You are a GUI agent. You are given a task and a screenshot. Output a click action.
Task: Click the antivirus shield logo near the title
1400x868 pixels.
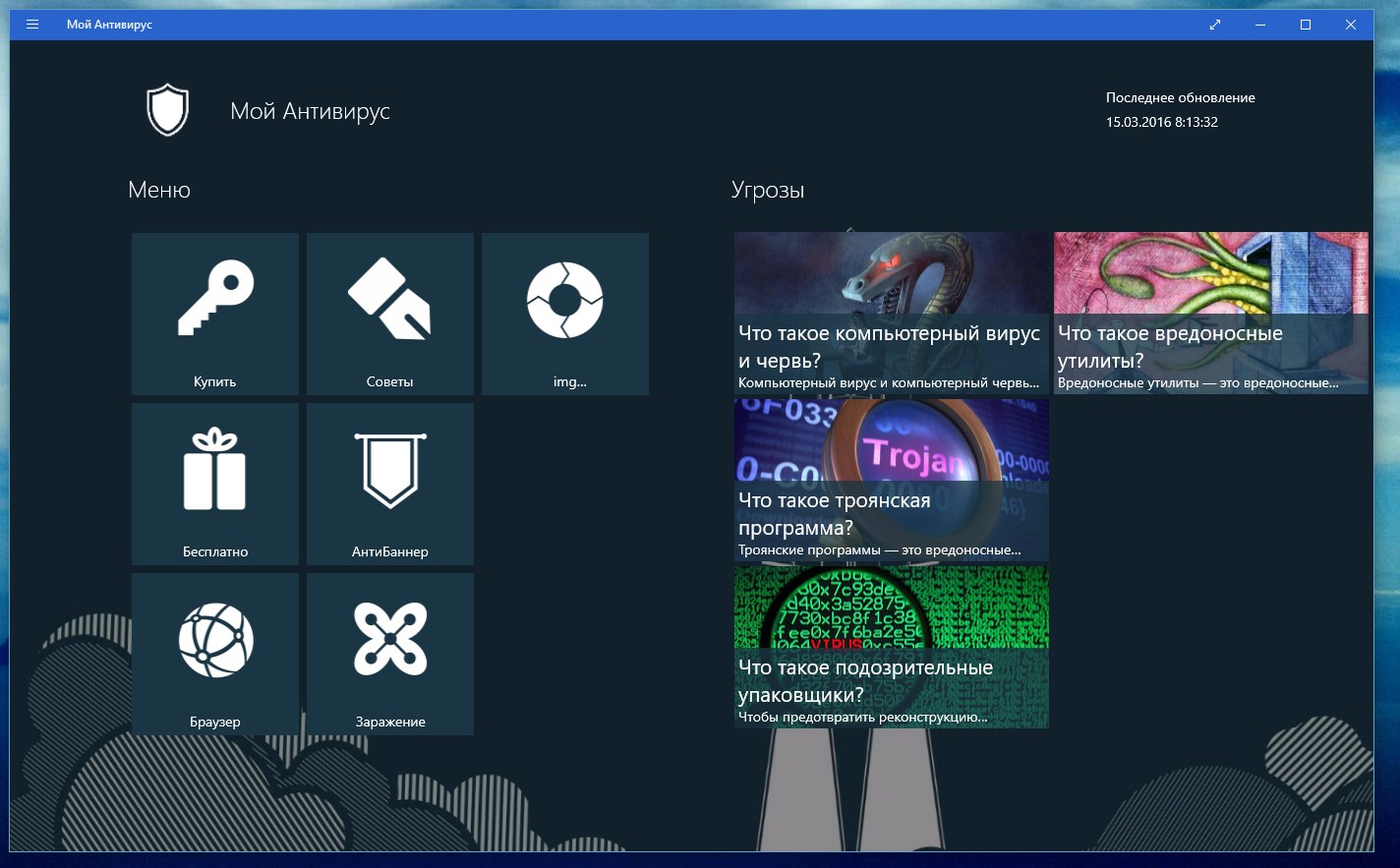(x=167, y=110)
